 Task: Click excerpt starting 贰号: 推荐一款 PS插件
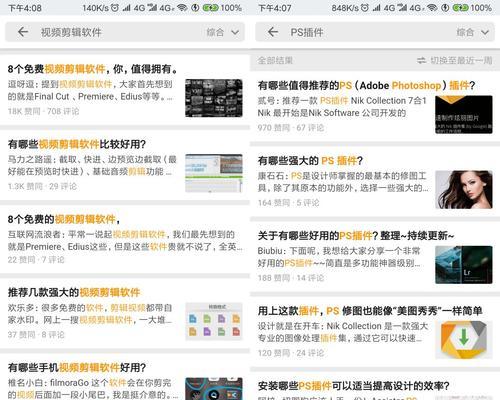pyautogui.click(x=342, y=107)
